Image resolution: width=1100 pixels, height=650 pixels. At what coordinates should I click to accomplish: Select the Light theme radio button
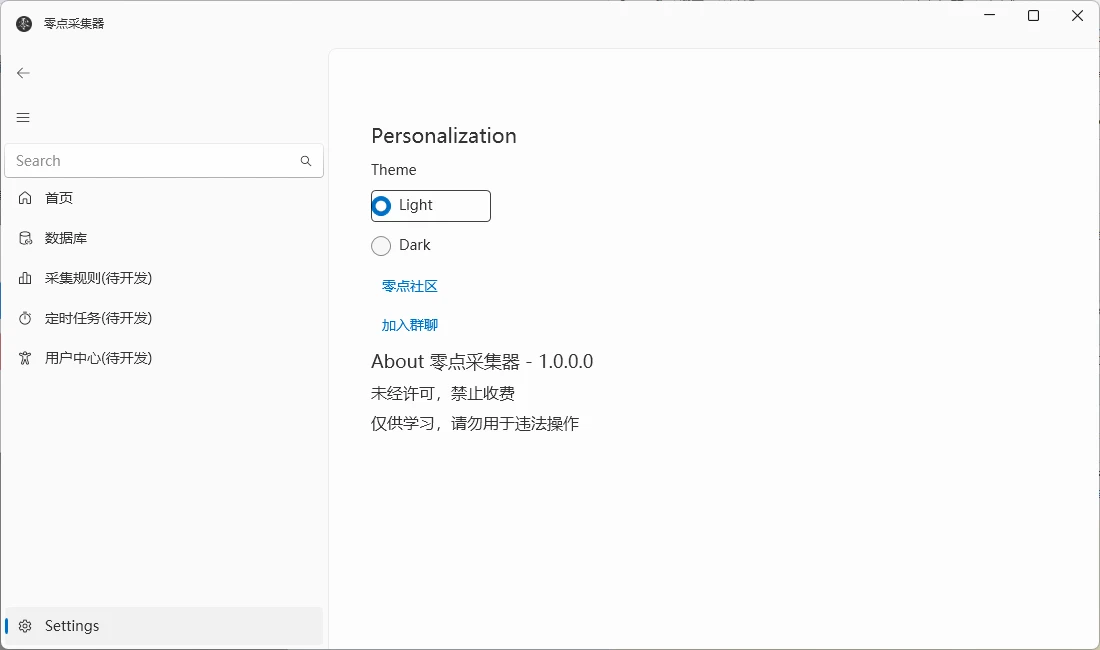(x=381, y=206)
